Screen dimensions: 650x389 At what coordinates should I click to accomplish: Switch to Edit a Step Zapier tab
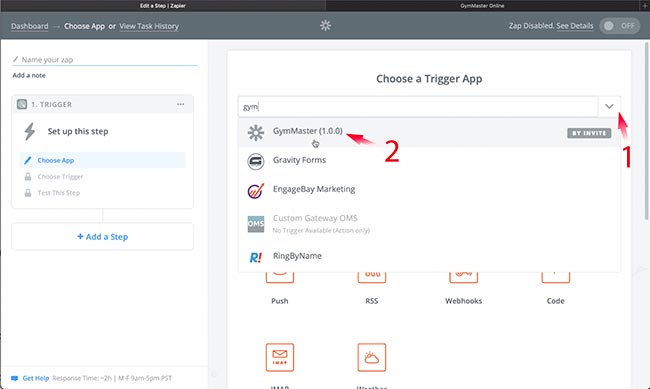[x=162, y=5]
